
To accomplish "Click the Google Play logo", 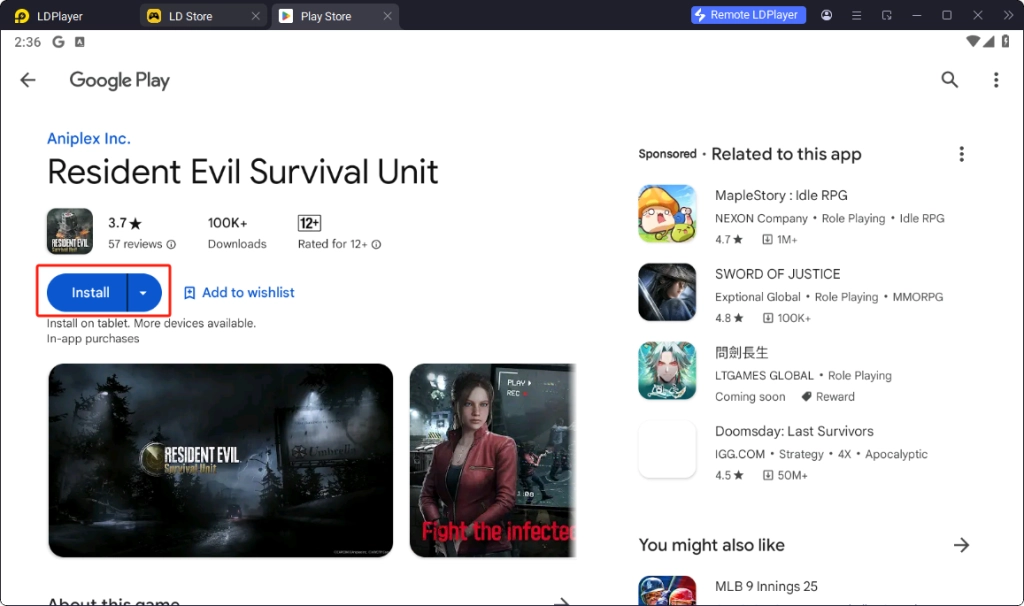I will [x=119, y=80].
